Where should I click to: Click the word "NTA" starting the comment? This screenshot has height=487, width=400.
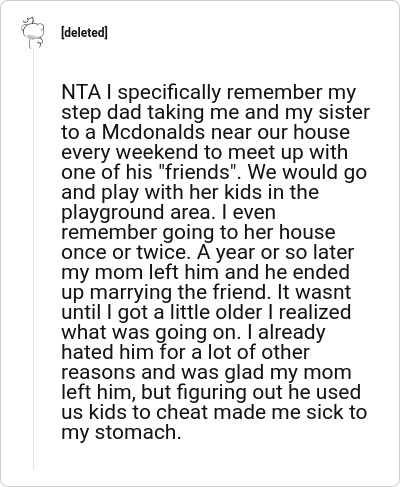pos(81,92)
